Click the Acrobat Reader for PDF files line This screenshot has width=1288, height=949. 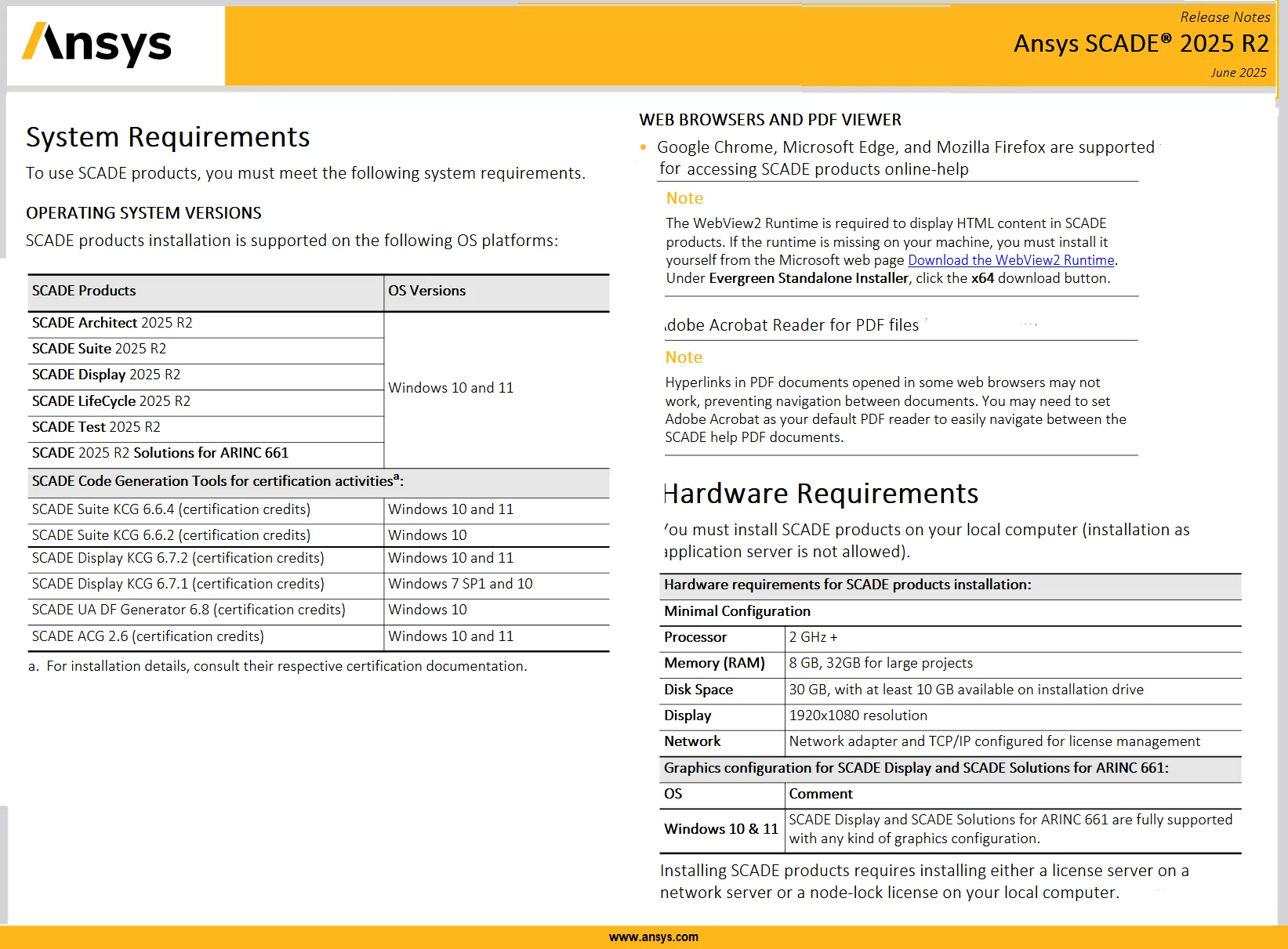(792, 325)
